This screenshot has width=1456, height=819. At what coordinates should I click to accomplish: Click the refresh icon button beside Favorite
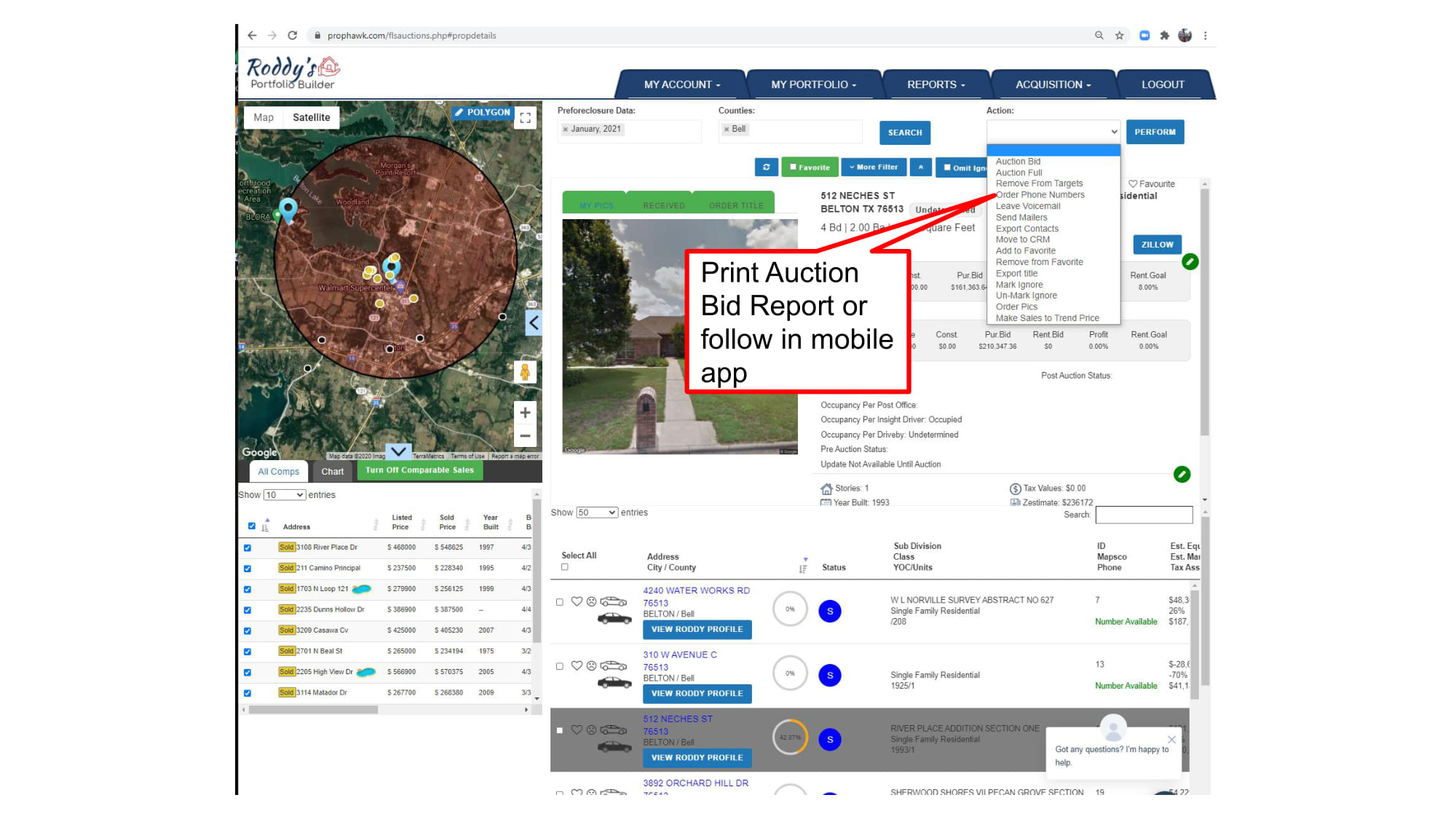(766, 167)
